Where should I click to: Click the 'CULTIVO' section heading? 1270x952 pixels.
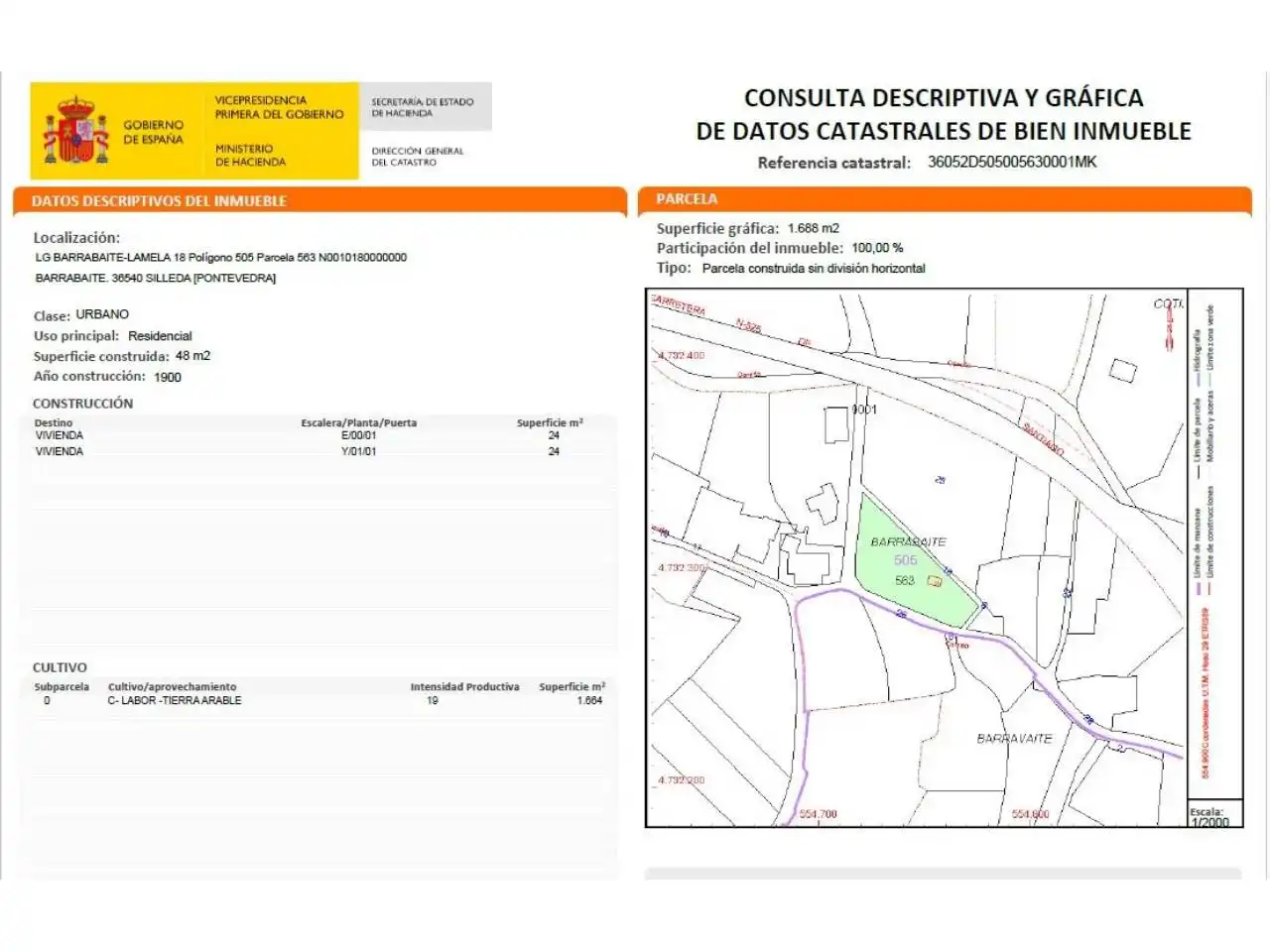click(60, 667)
